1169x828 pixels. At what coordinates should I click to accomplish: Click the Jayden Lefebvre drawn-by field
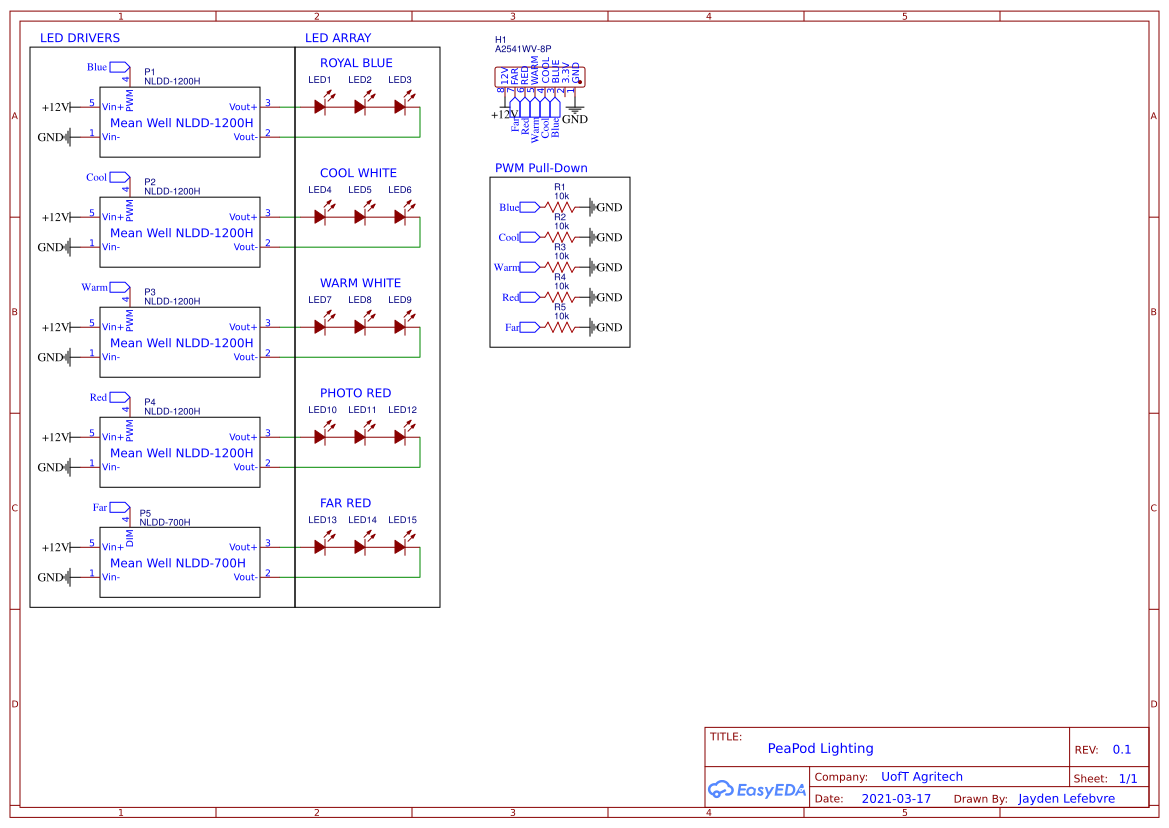1066,799
